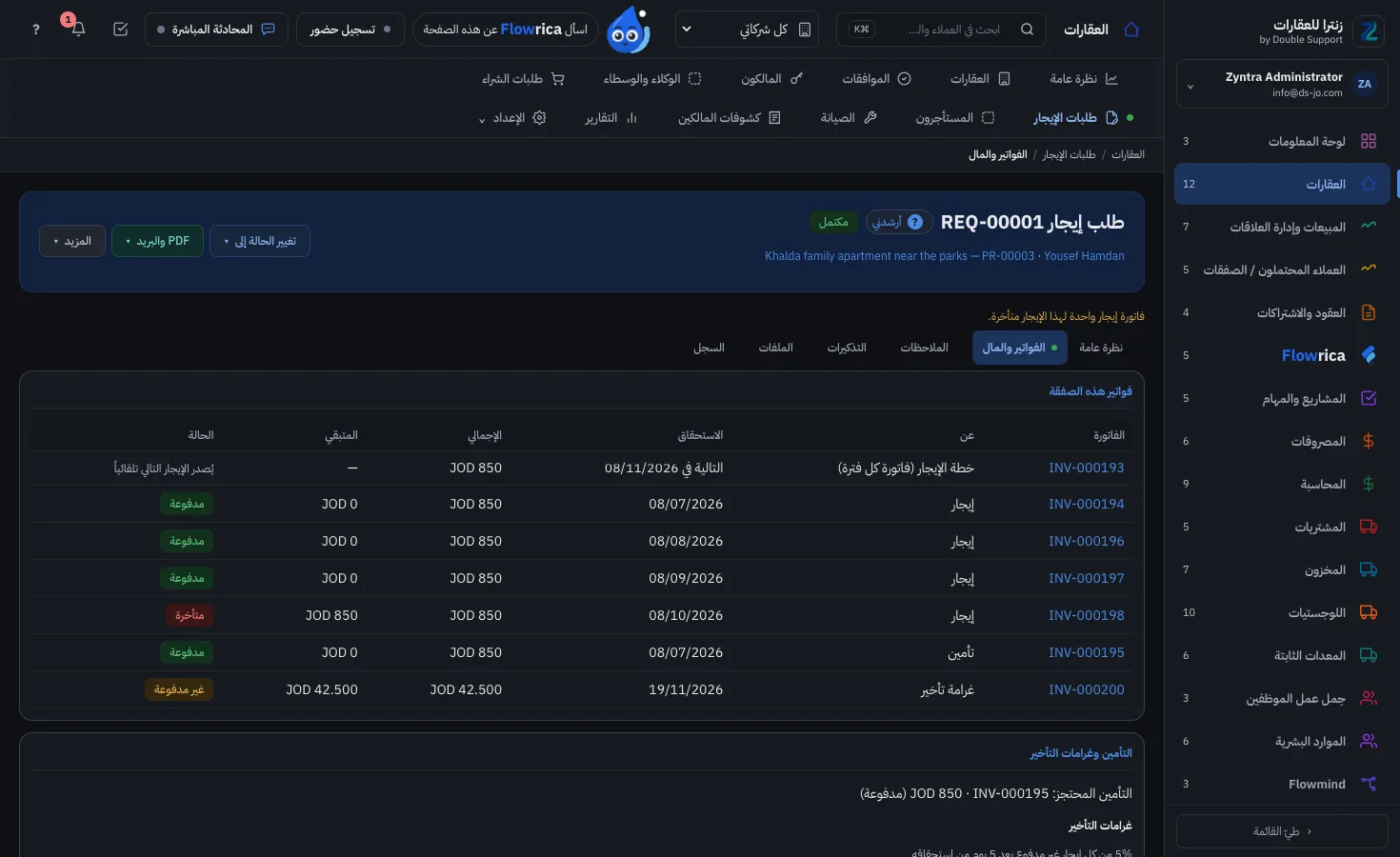Open invoice INV-000200 link
1400x857 pixels.
(x=1087, y=689)
